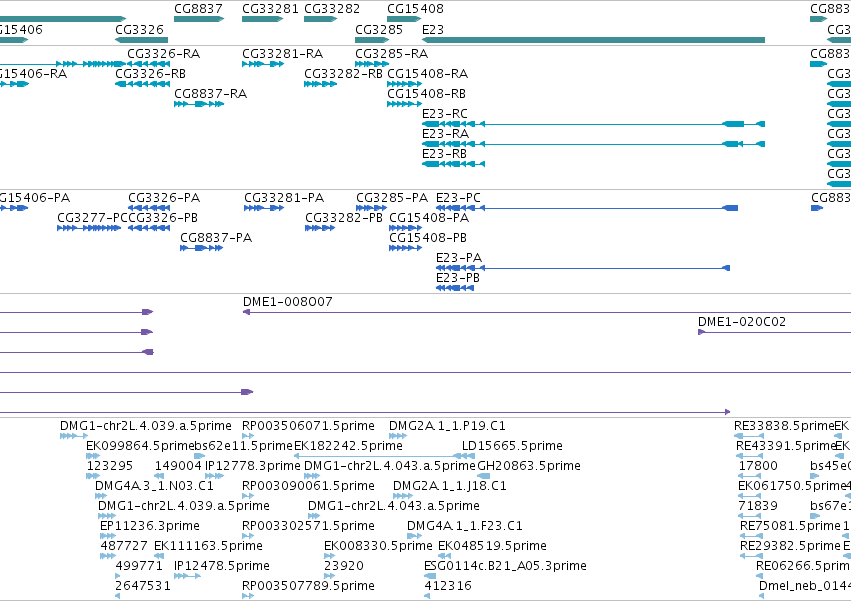Select EST ESG0114c.B21_A05.3prime
The image size is (851, 601).
coord(430,576)
